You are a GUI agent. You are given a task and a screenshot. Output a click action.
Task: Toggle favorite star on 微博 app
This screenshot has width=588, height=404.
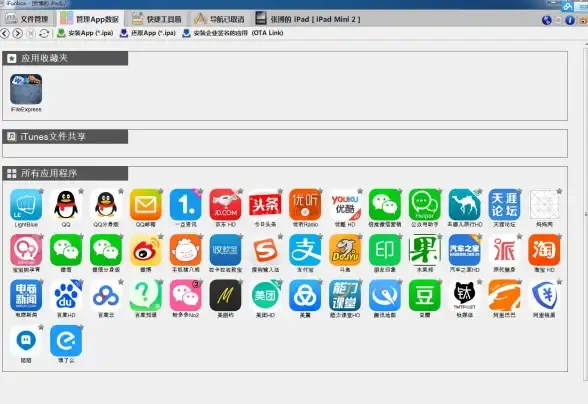coord(161,236)
